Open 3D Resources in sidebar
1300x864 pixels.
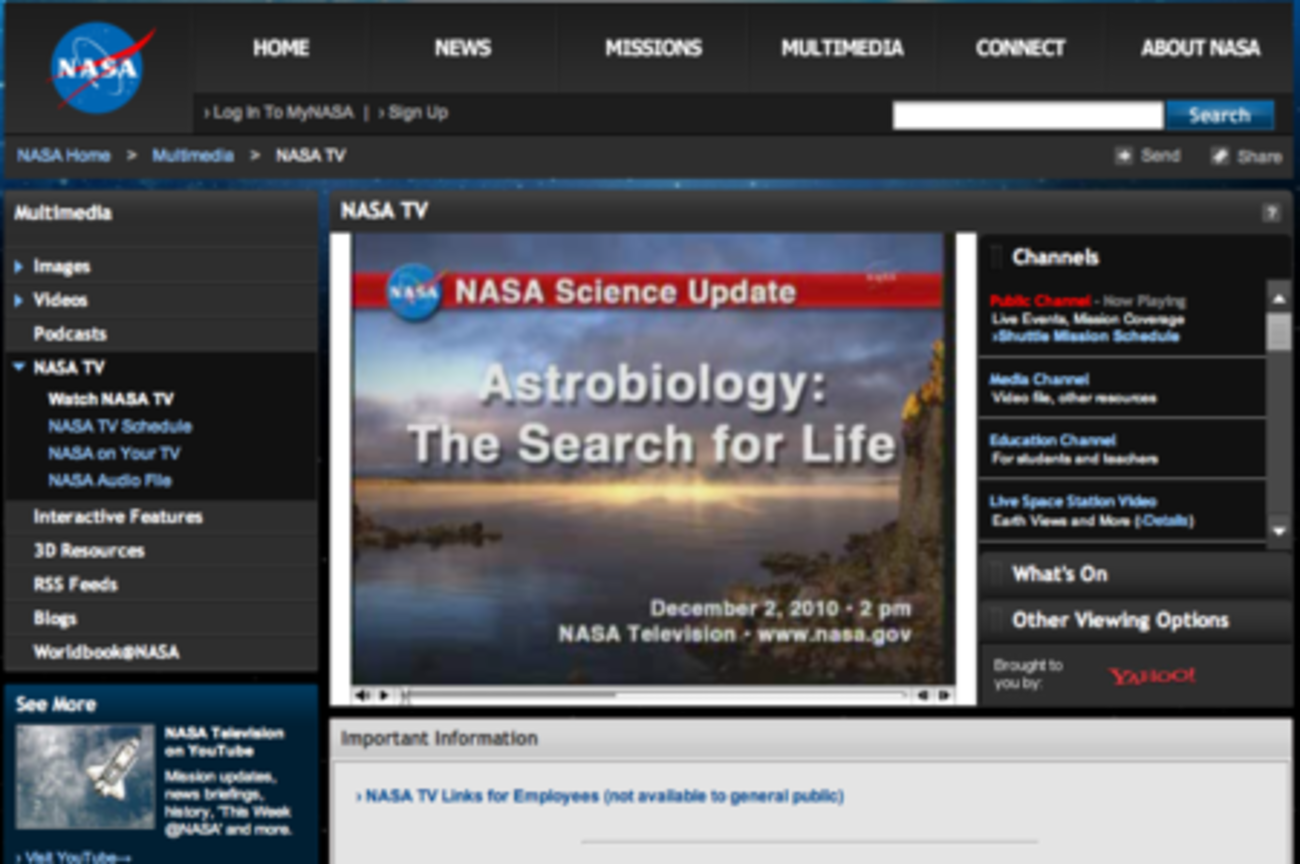pyautogui.click(x=89, y=551)
